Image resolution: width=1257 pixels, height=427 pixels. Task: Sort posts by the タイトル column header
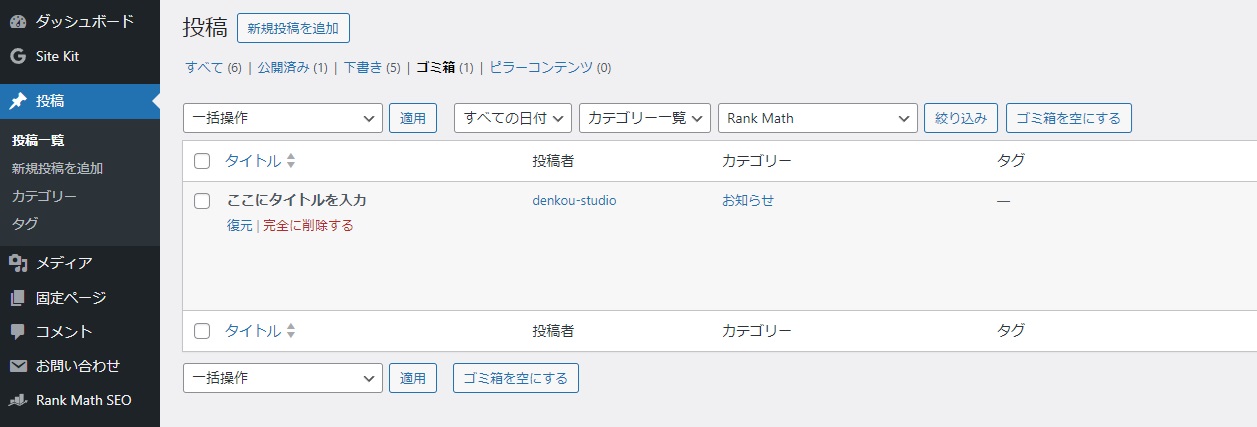tap(253, 161)
